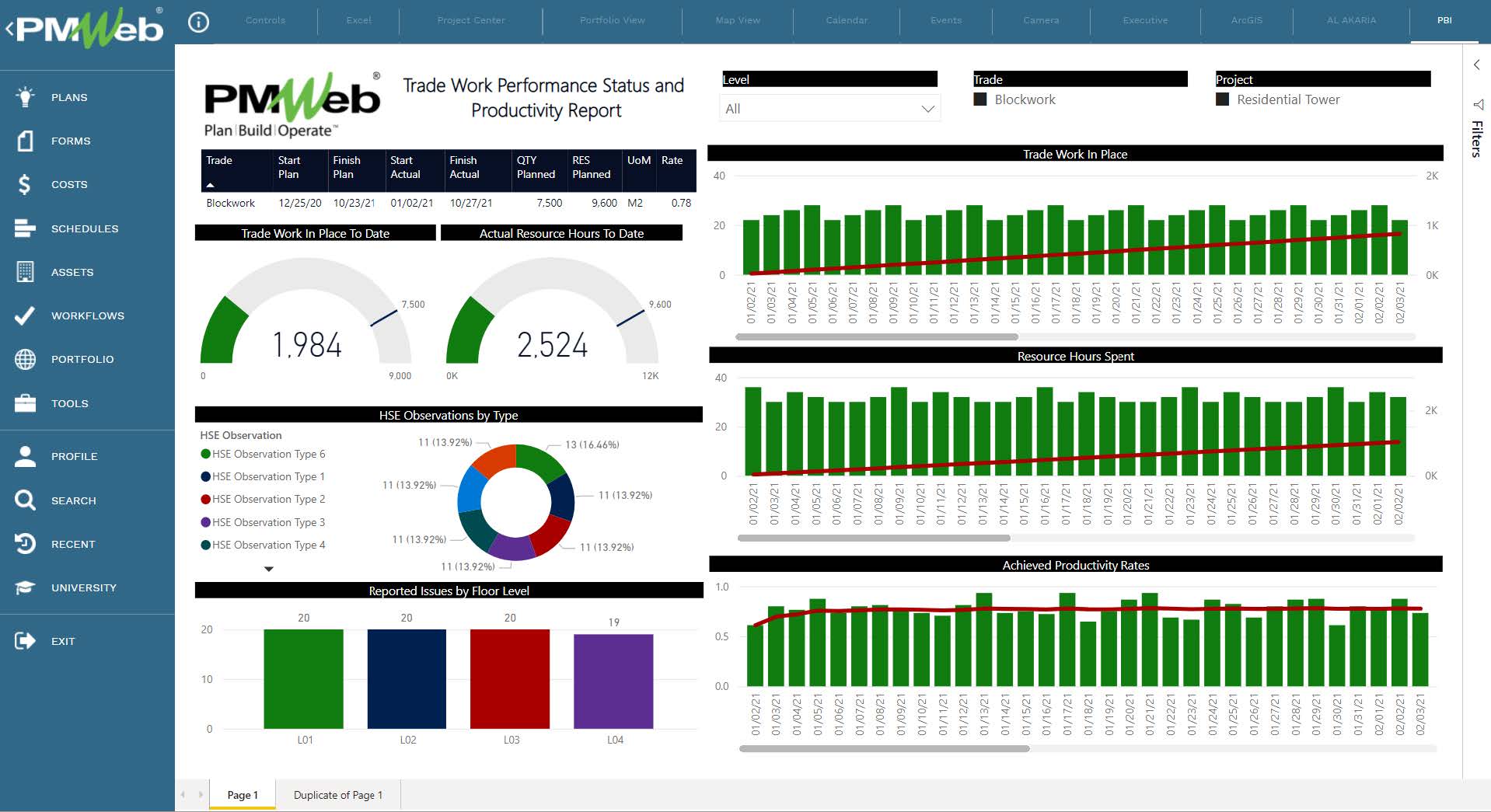This screenshot has height=812, width=1491.
Task: Go to next page arrow at bottom
Action: pos(201,794)
